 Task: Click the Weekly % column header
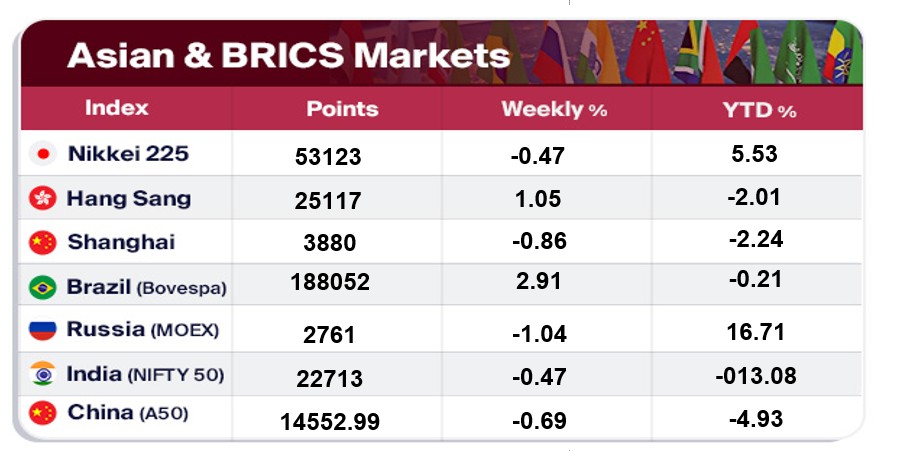[554, 109]
